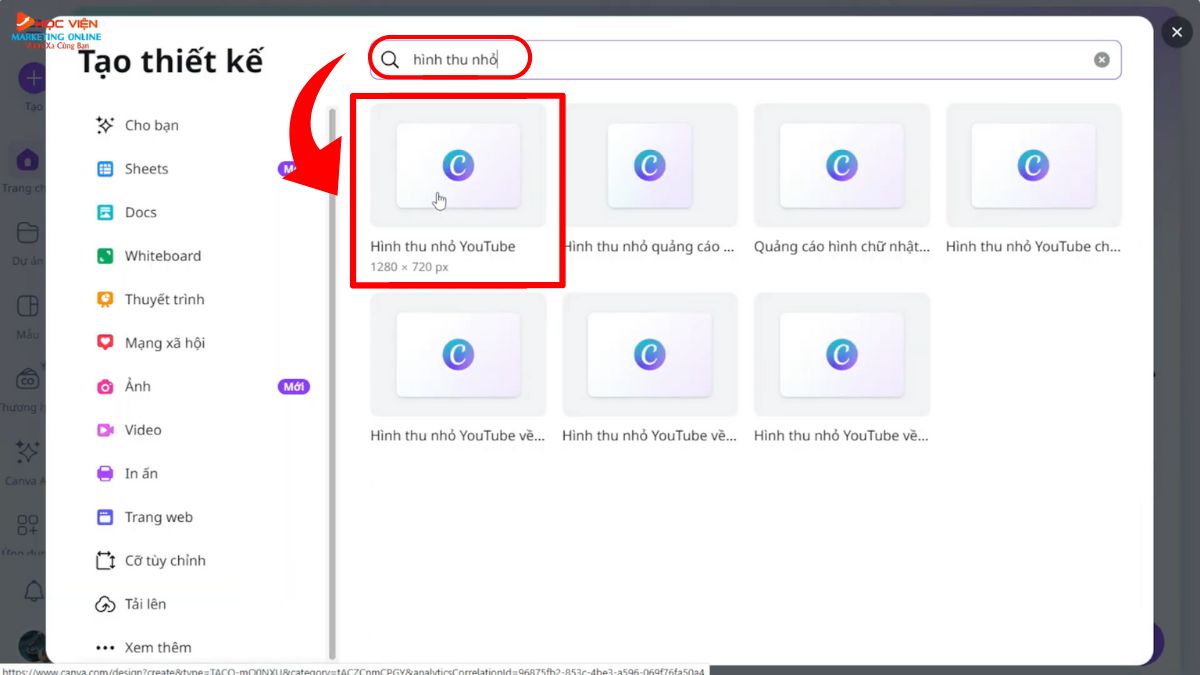Image resolution: width=1200 pixels, height=675 pixels.
Task: Choose Quảng cáo hình chữ nhật option
Action: [x=842, y=180]
